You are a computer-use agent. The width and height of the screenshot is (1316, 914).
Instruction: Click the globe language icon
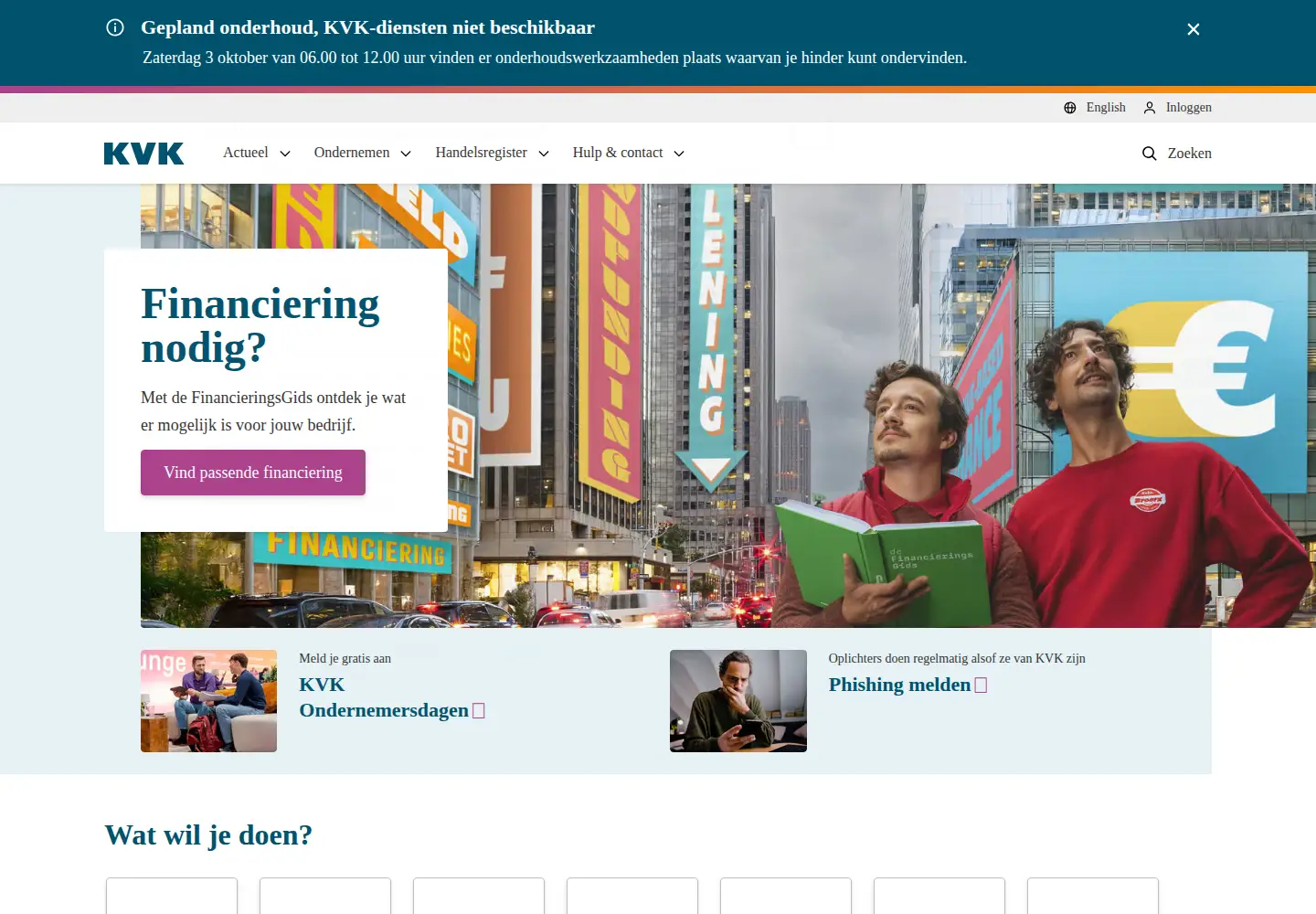point(1070,108)
